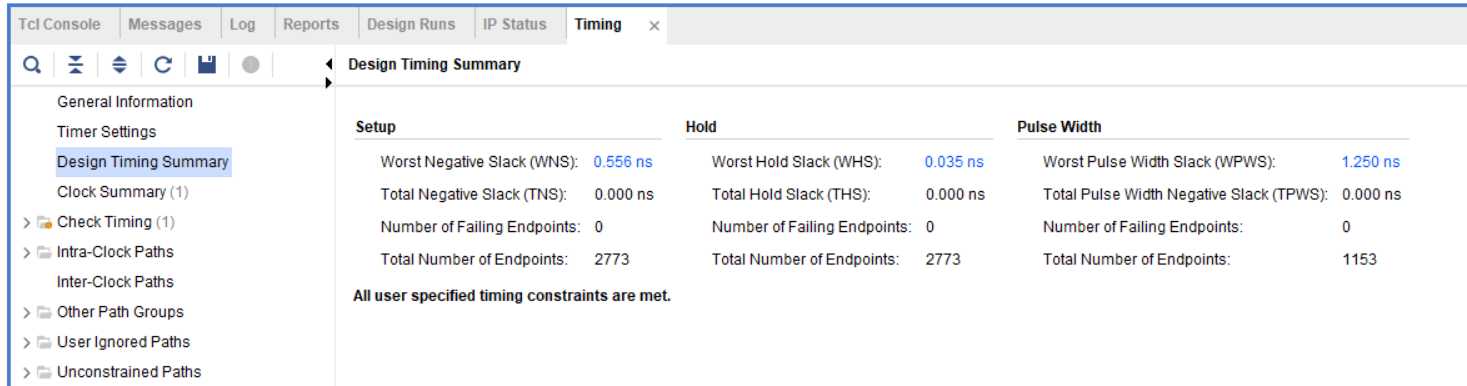Select Intra-Clock Paths tree item
The width and height of the screenshot is (1467, 386).
pyautogui.click(x=115, y=252)
